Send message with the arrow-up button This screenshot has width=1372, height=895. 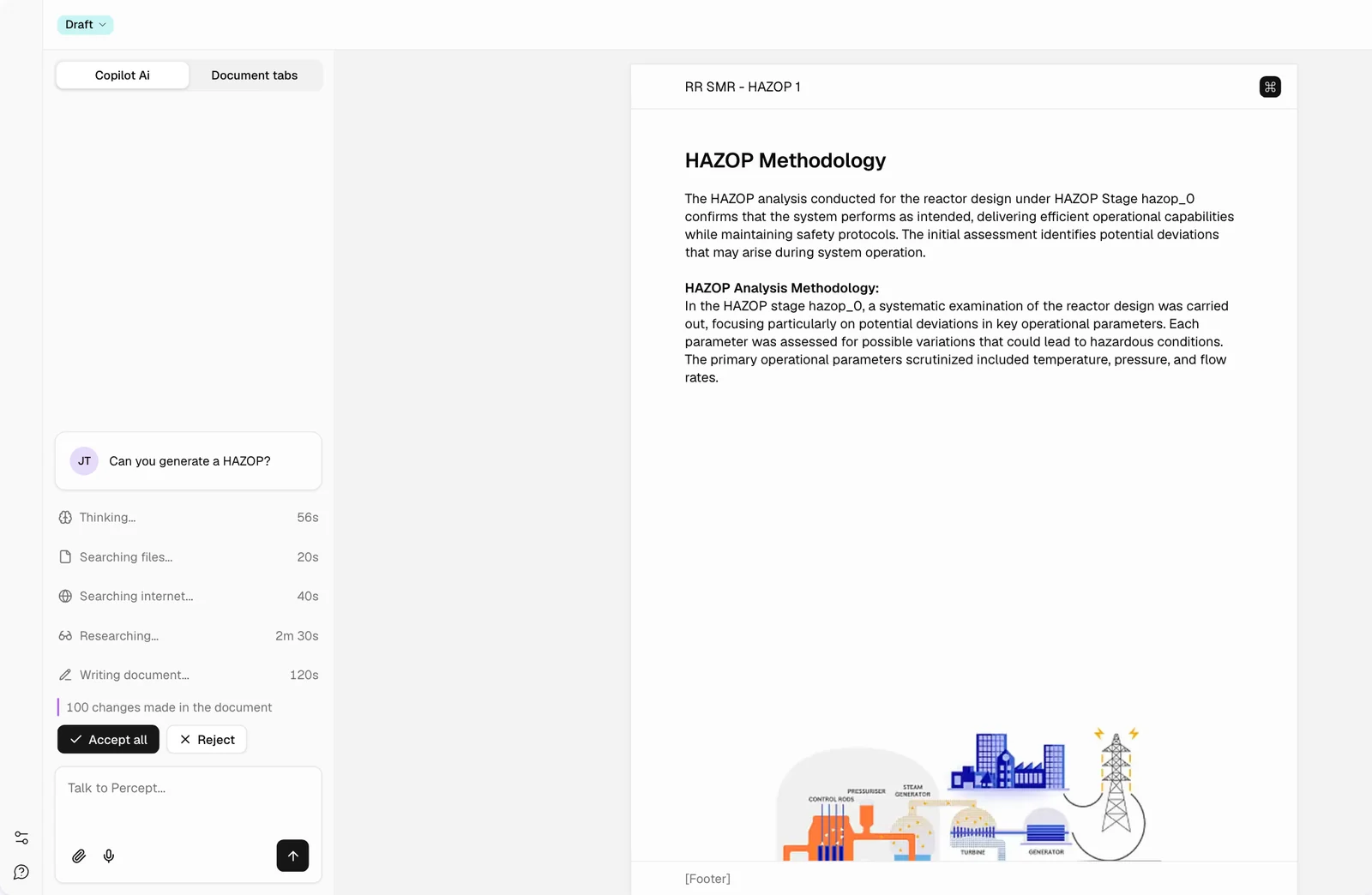pyautogui.click(x=292, y=856)
